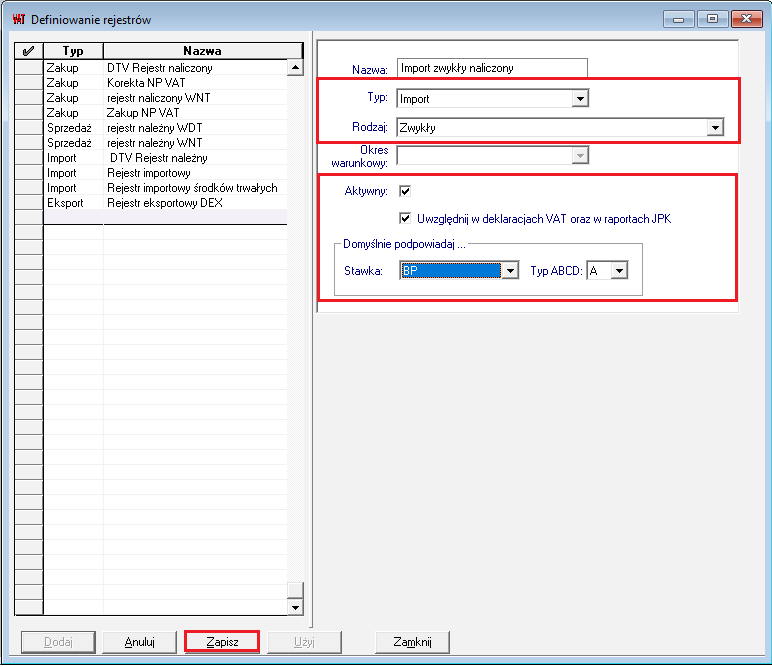Select row DTV Rejestr należny

point(165,158)
